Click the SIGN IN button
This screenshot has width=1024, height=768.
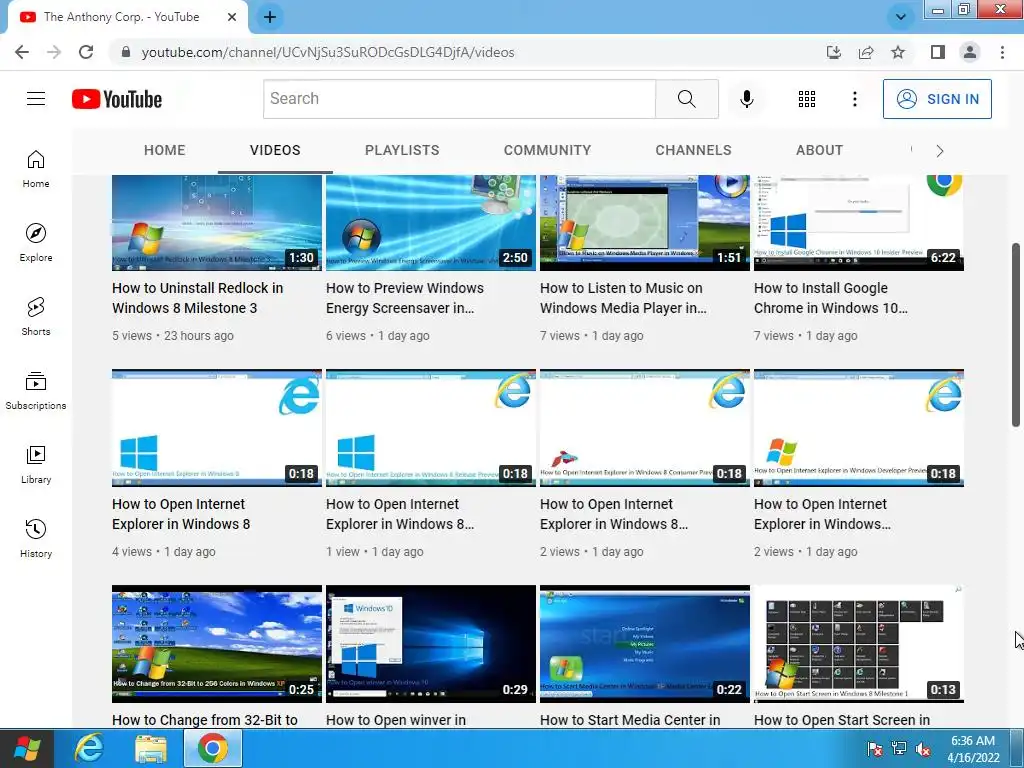point(937,99)
